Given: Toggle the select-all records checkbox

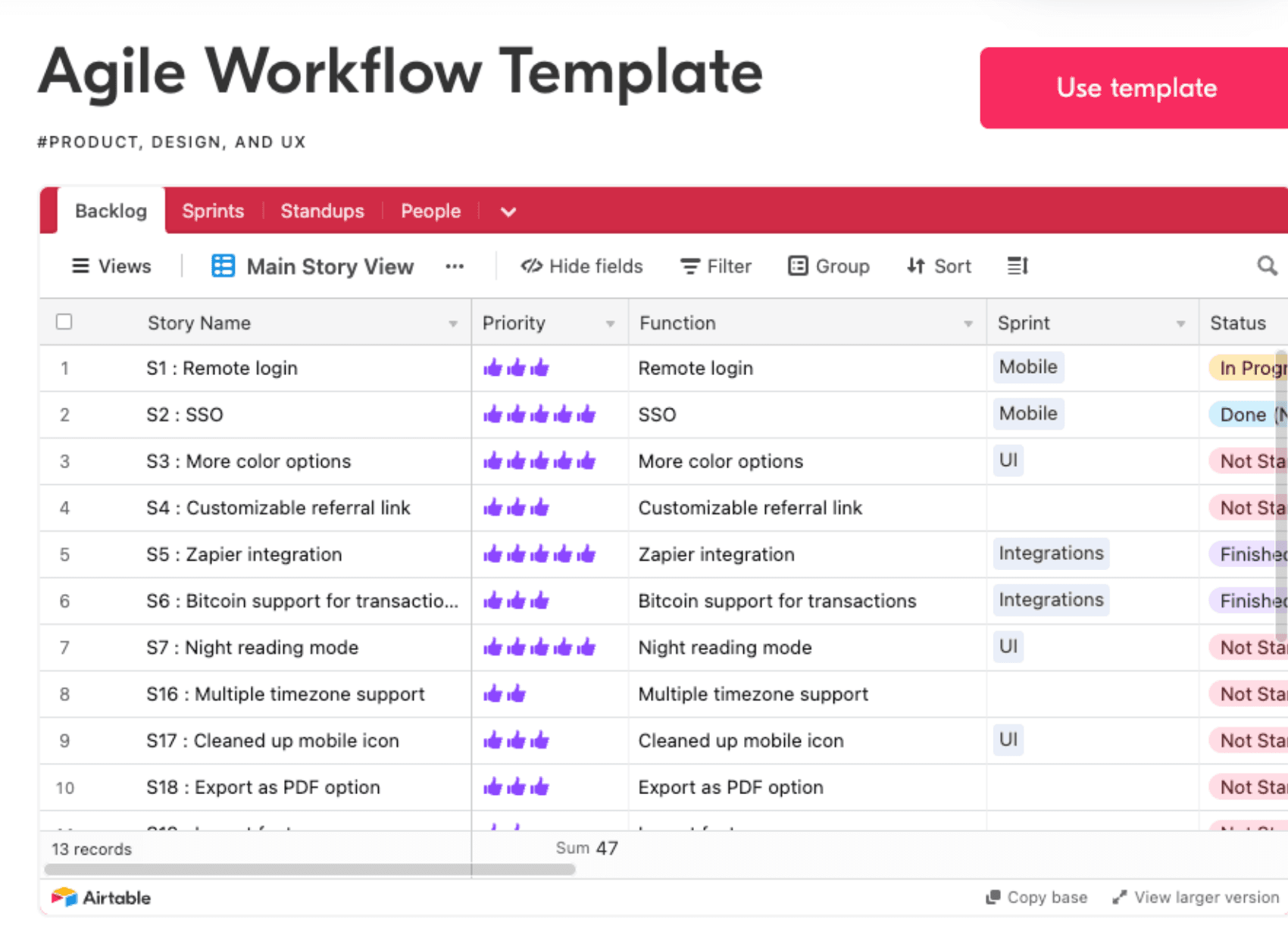Looking at the screenshot, I should pyautogui.click(x=64, y=322).
